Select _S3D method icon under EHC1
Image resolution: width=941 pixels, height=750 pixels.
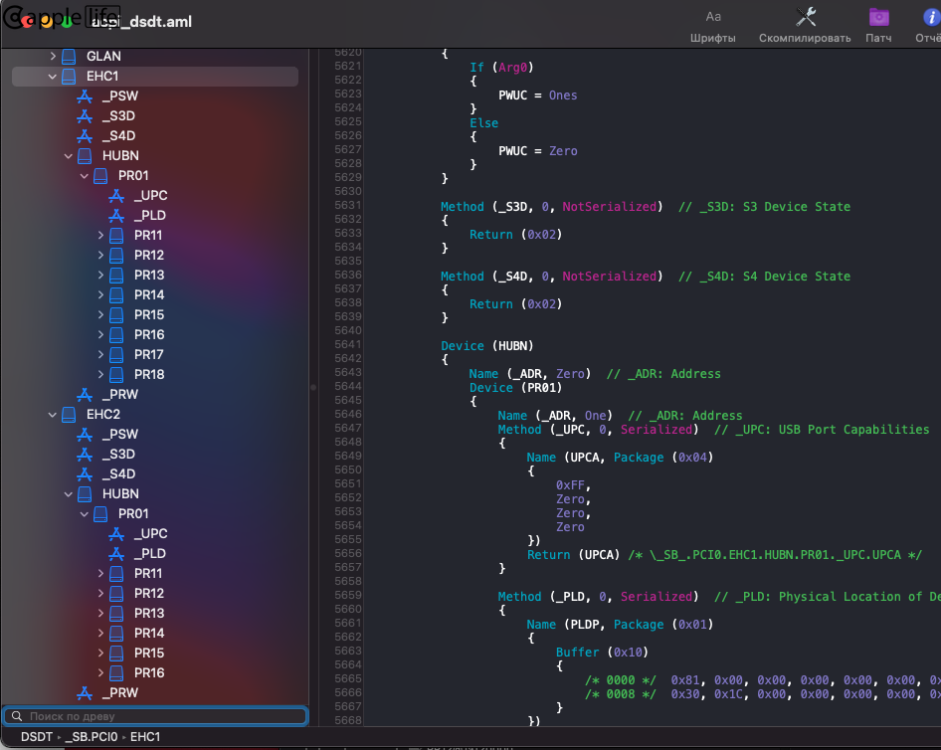pyautogui.click(x=85, y=116)
